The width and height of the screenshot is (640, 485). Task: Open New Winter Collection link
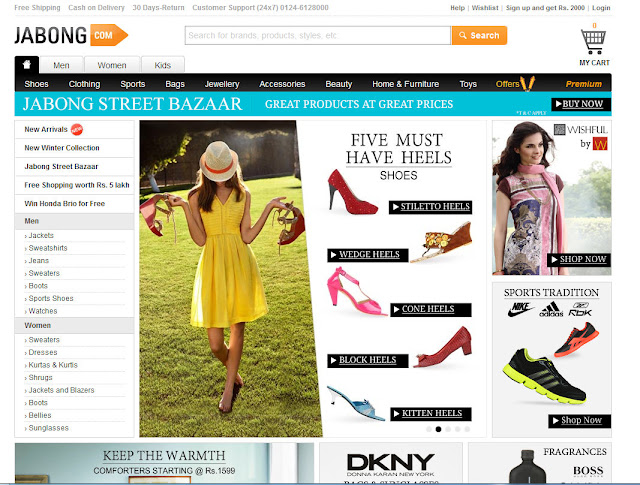click(x=62, y=148)
